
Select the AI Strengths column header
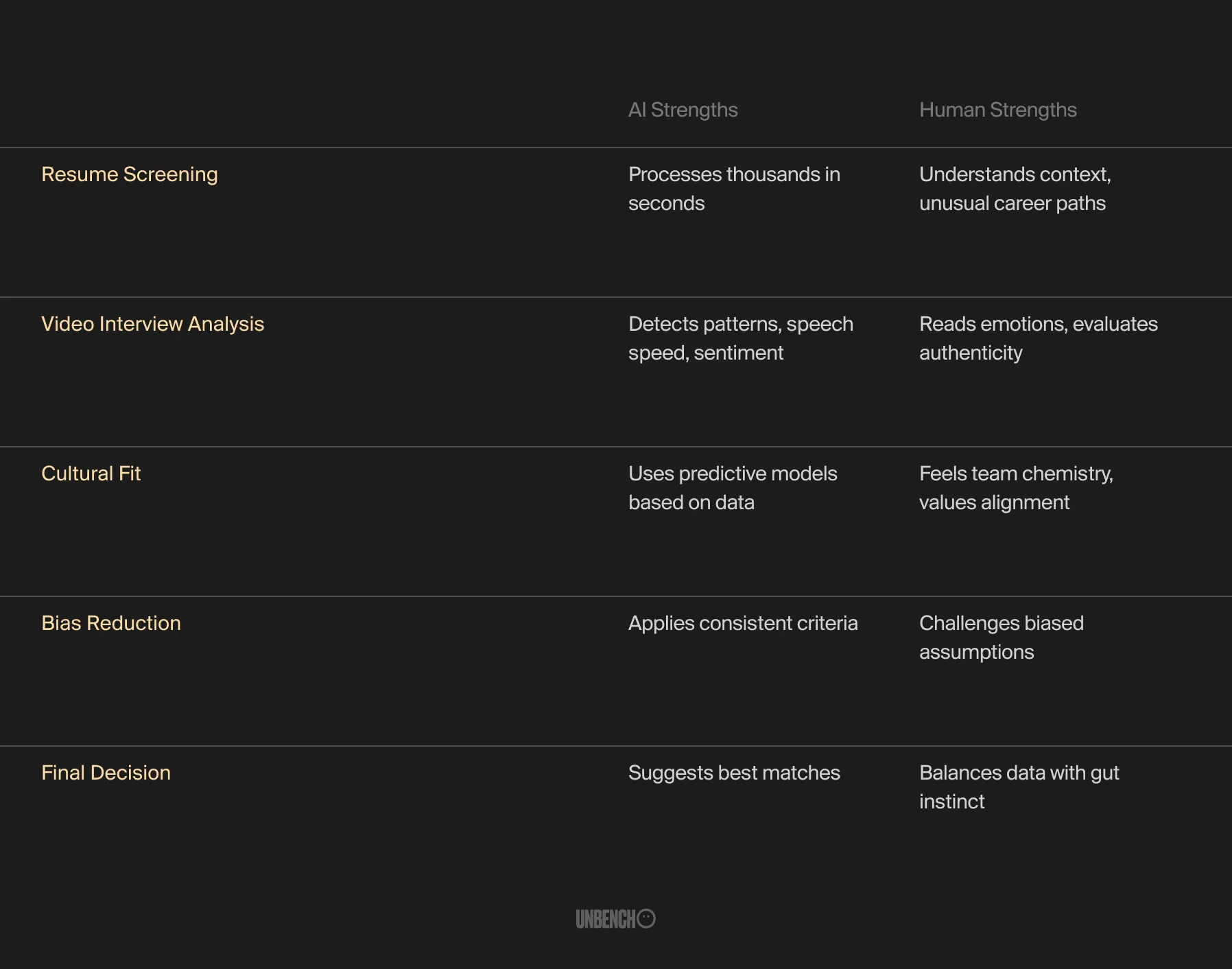click(683, 110)
